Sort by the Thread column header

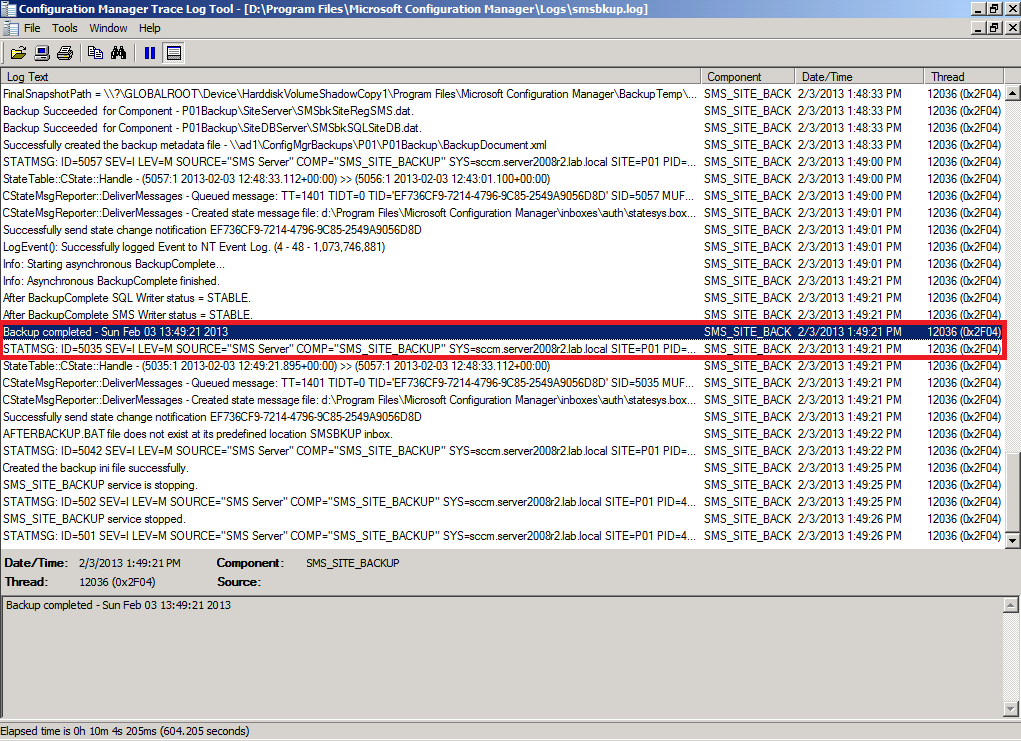[964, 76]
